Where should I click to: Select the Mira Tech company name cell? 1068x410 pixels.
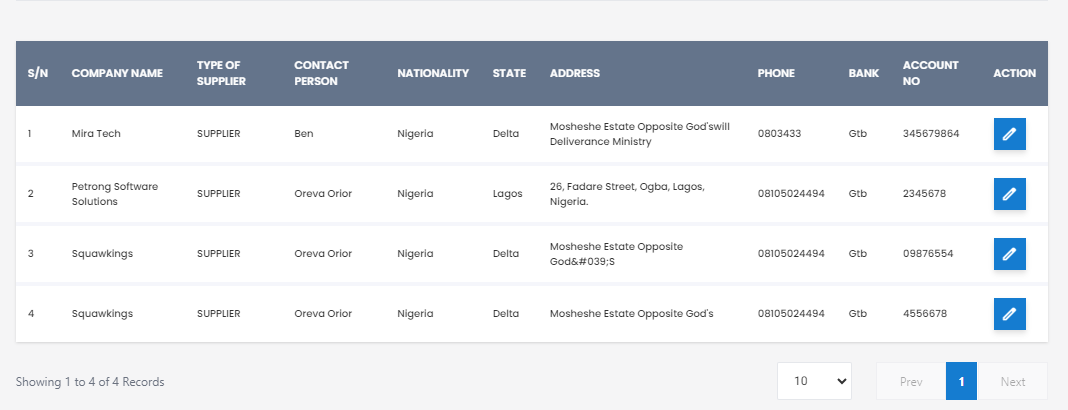pos(96,134)
